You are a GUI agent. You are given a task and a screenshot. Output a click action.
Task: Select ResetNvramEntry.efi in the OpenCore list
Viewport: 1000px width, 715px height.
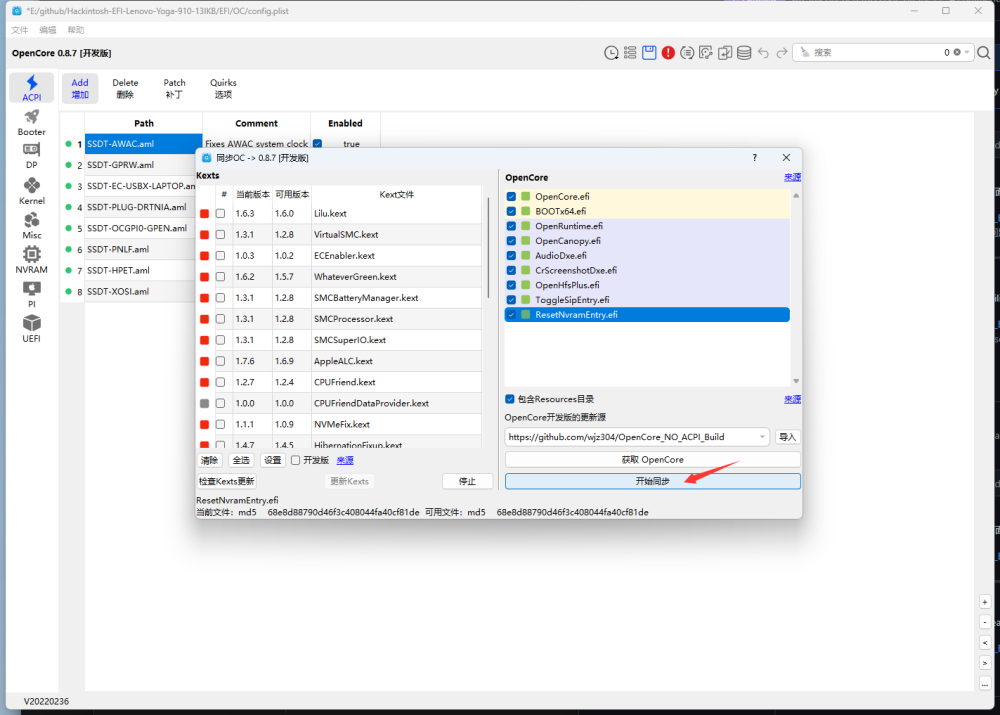pyautogui.click(x=647, y=315)
